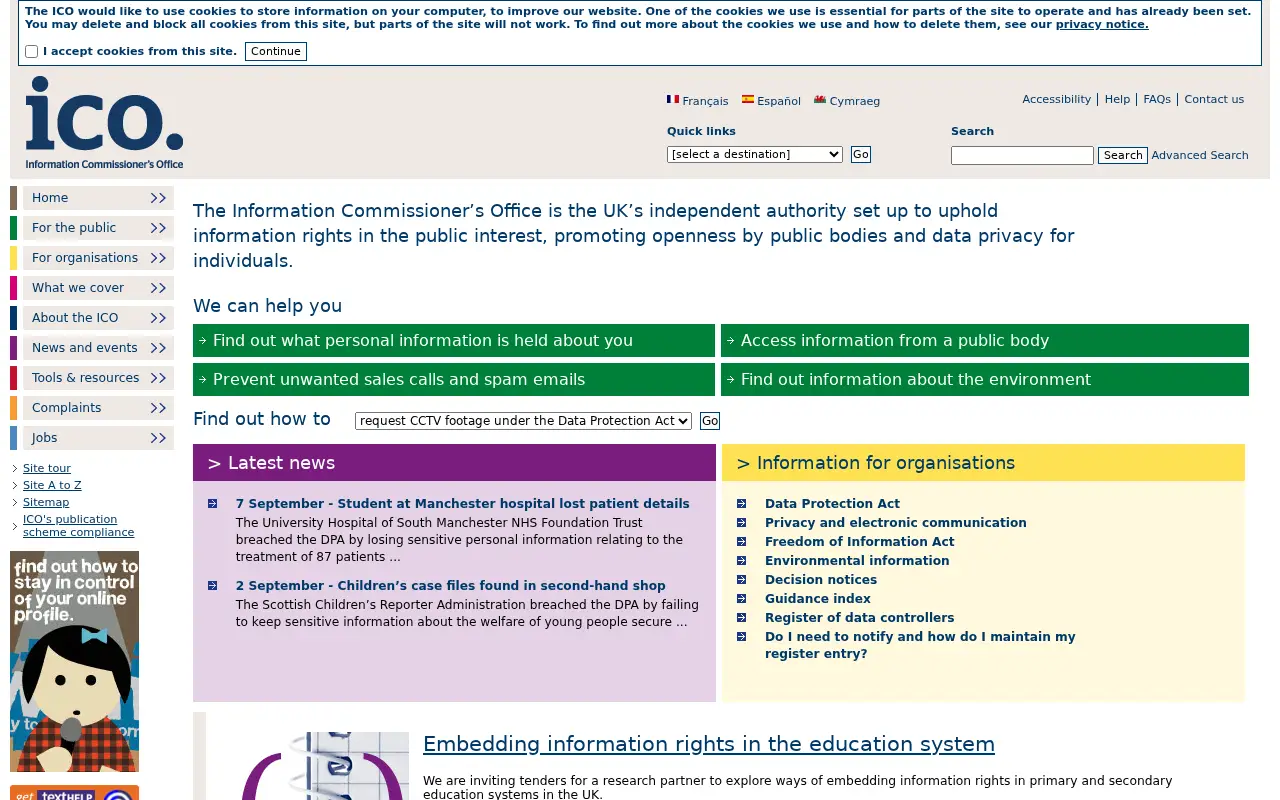Open 2 September children's case files article
Image resolution: width=1280 pixels, height=800 pixels.
(450, 586)
